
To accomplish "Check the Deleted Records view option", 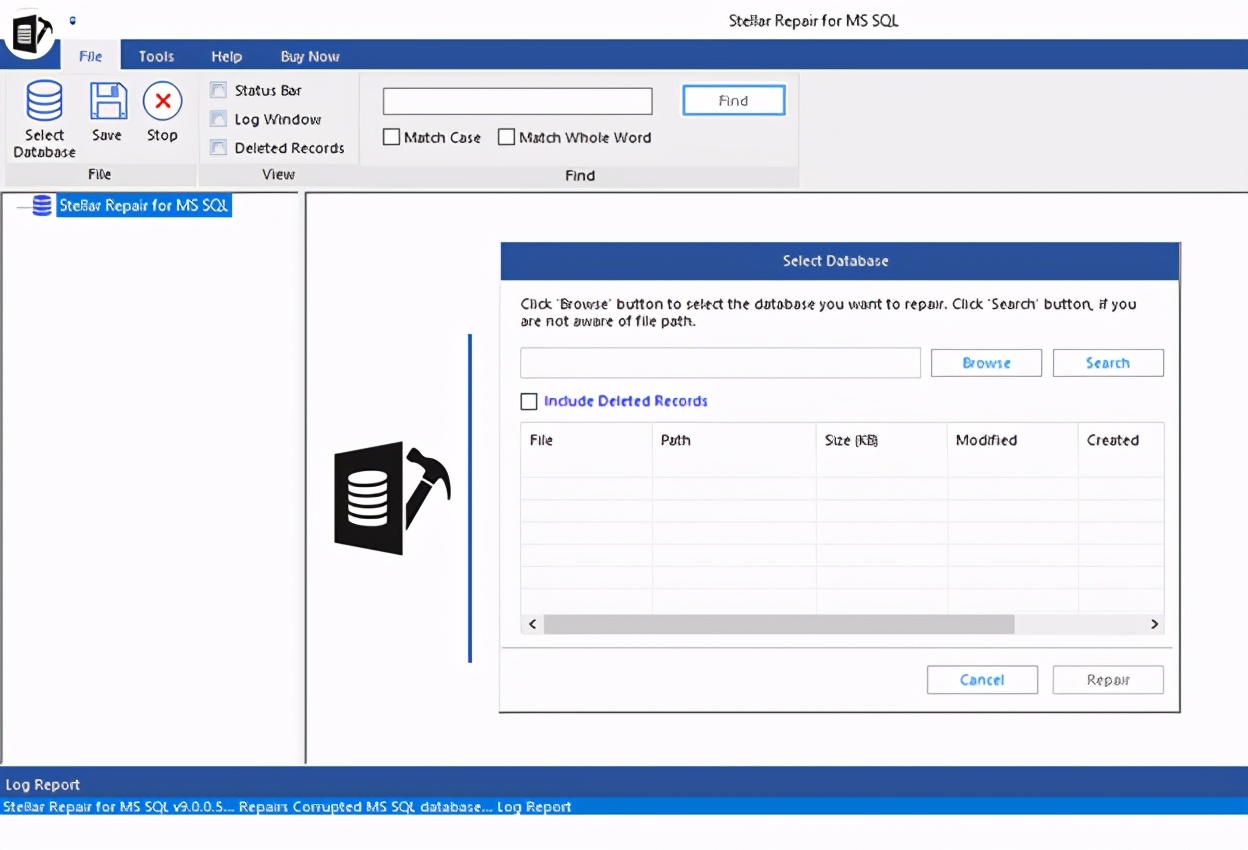I will pos(218,148).
